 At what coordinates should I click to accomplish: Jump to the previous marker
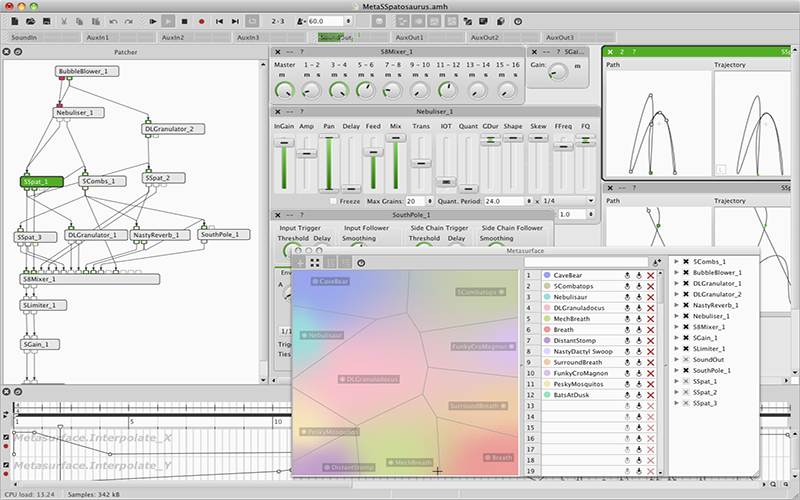(219, 21)
